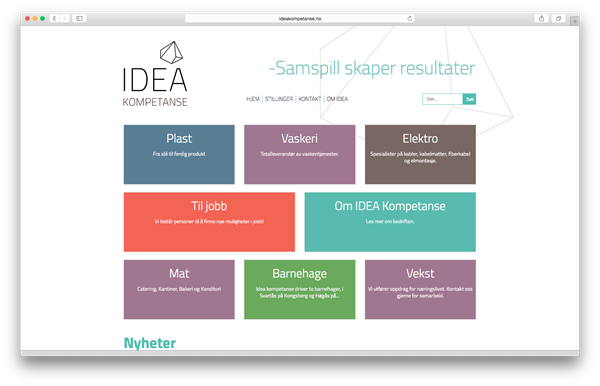Open the Om IDEA Kompetanse tile
600x386 pixels.
pyautogui.click(x=390, y=222)
